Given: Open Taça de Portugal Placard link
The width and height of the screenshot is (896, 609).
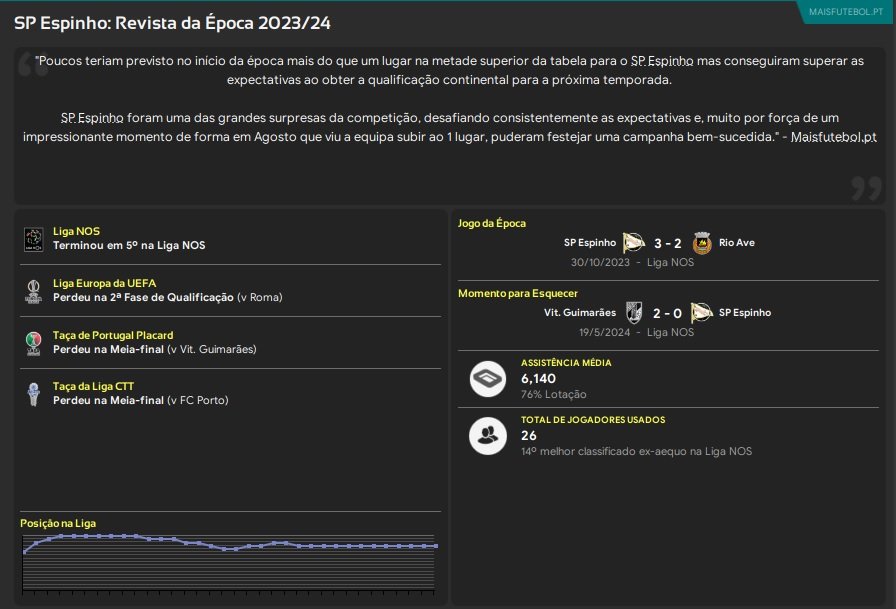Looking at the screenshot, I should pyautogui.click(x=113, y=335).
